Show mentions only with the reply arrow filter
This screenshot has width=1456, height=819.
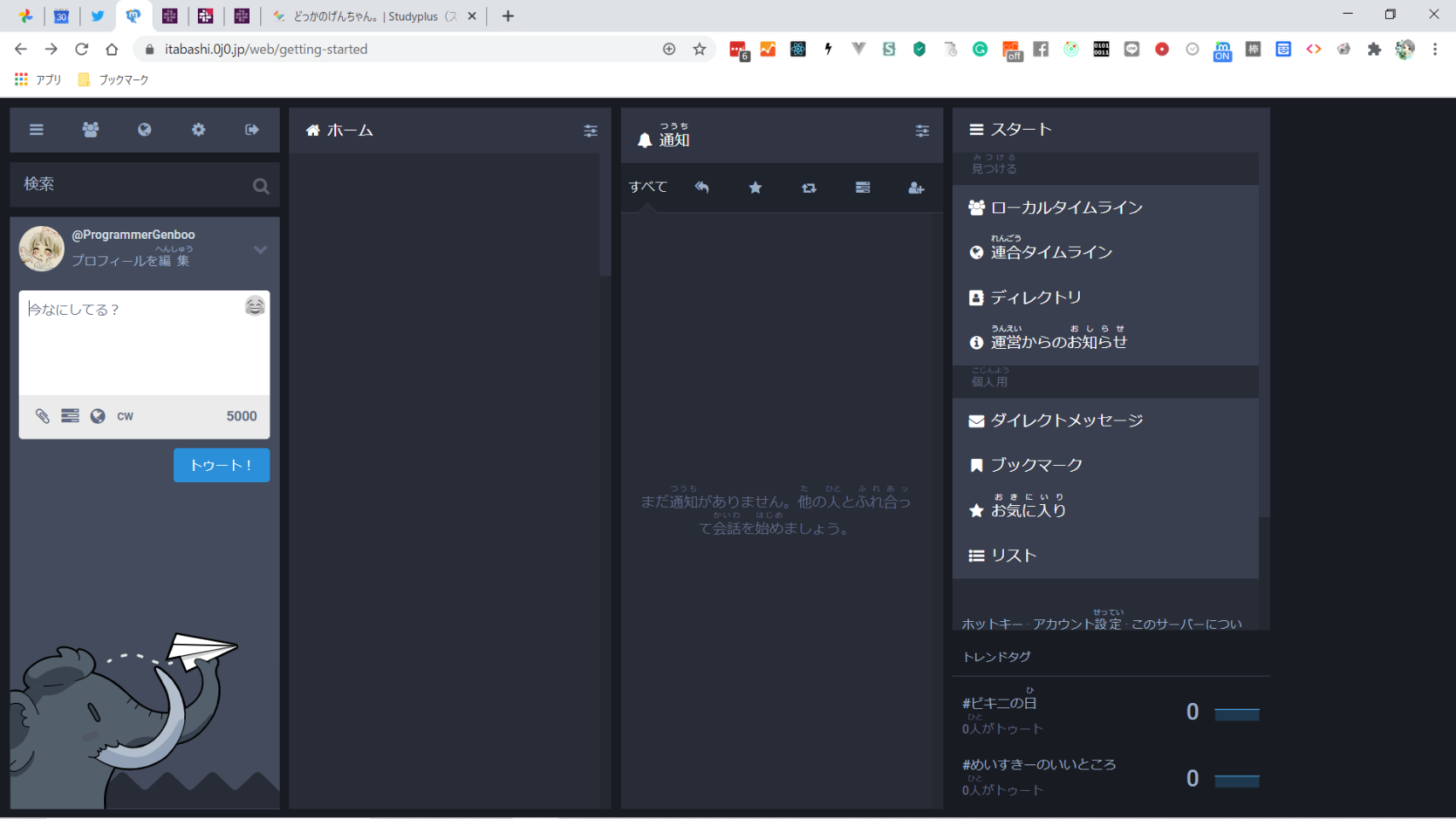point(701,188)
